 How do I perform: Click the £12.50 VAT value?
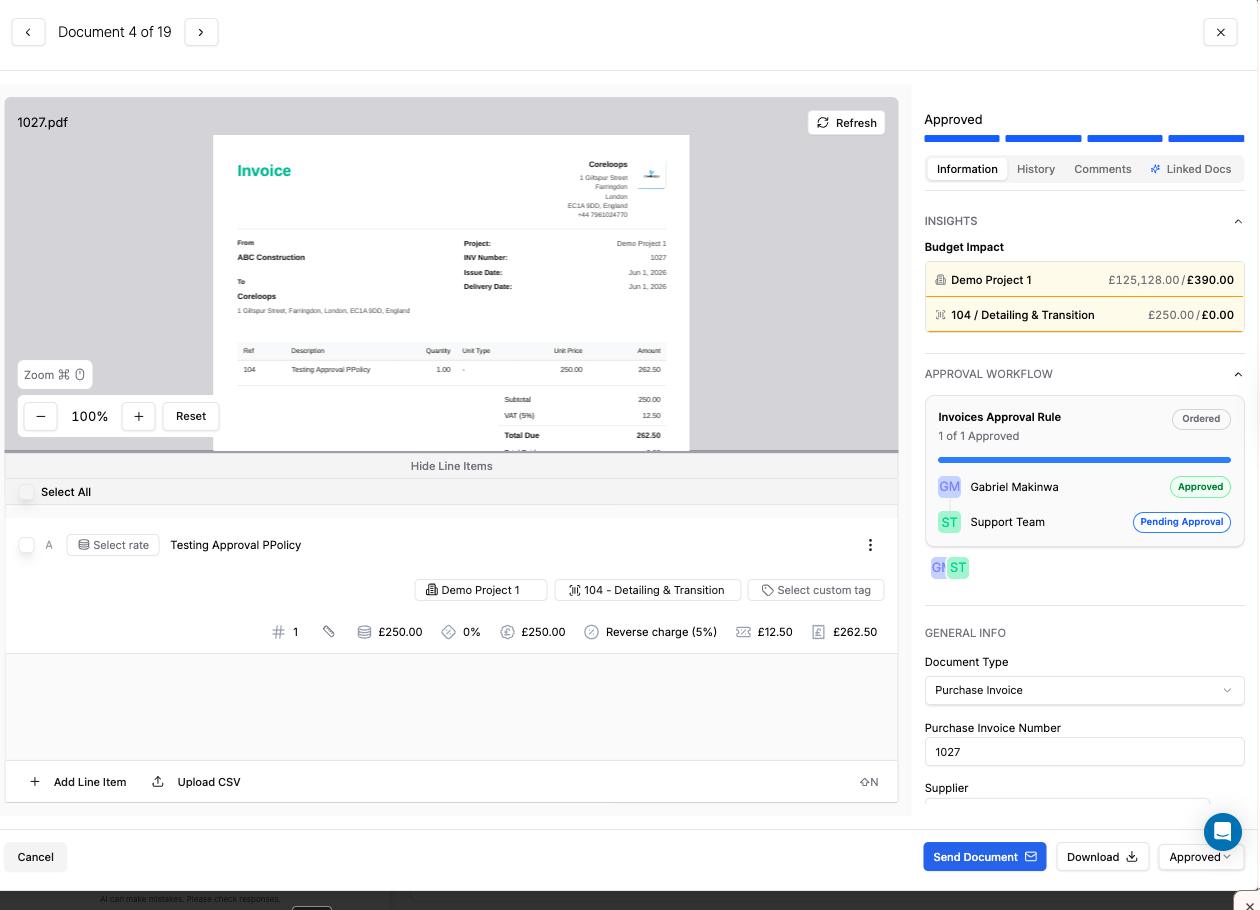click(x=775, y=632)
